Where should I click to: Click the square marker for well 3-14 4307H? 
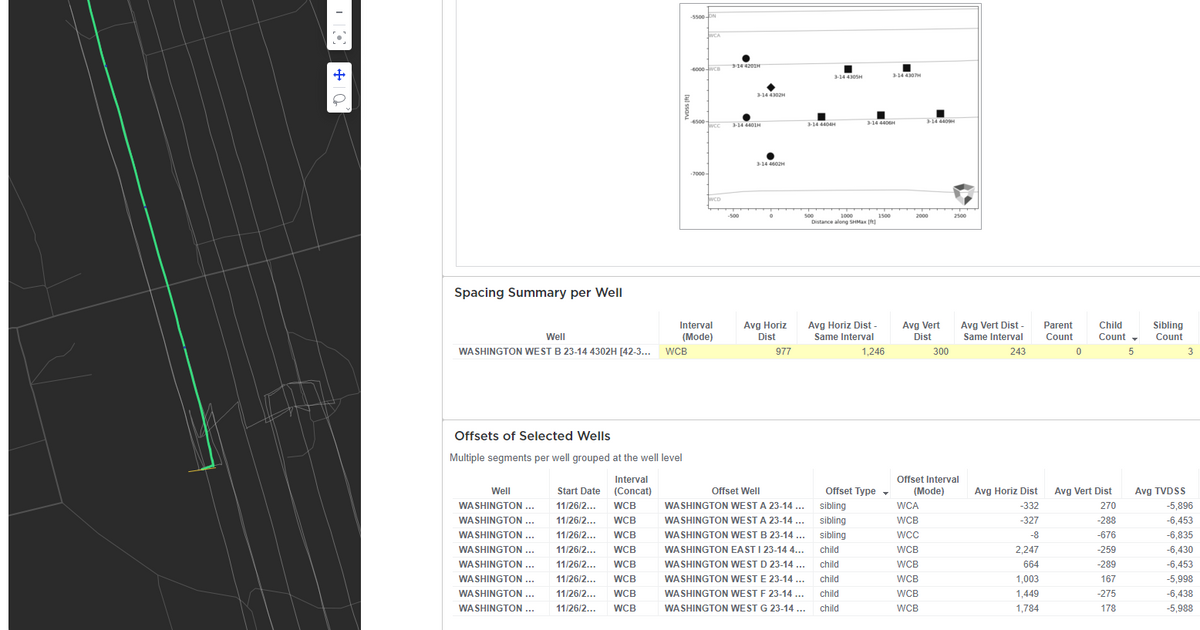pos(906,67)
